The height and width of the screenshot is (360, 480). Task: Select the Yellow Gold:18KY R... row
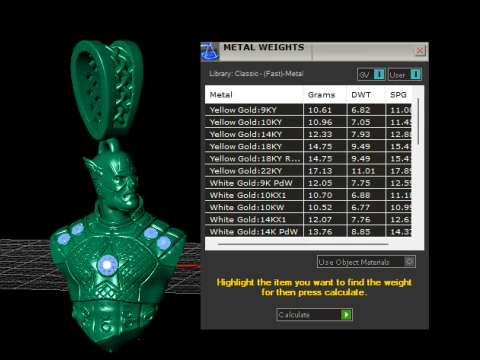click(308, 159)
